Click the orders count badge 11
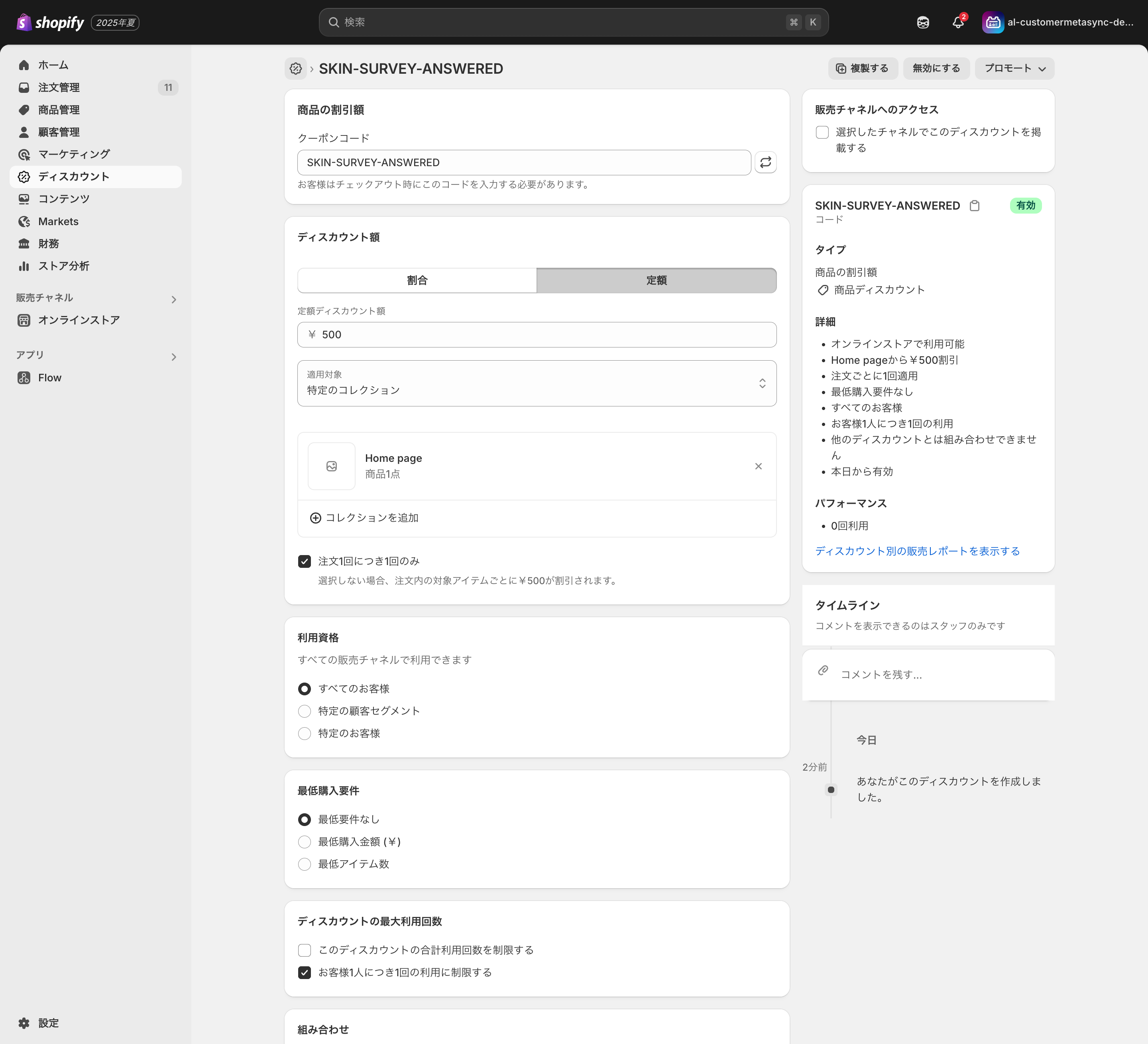 [x=168, y=87]
